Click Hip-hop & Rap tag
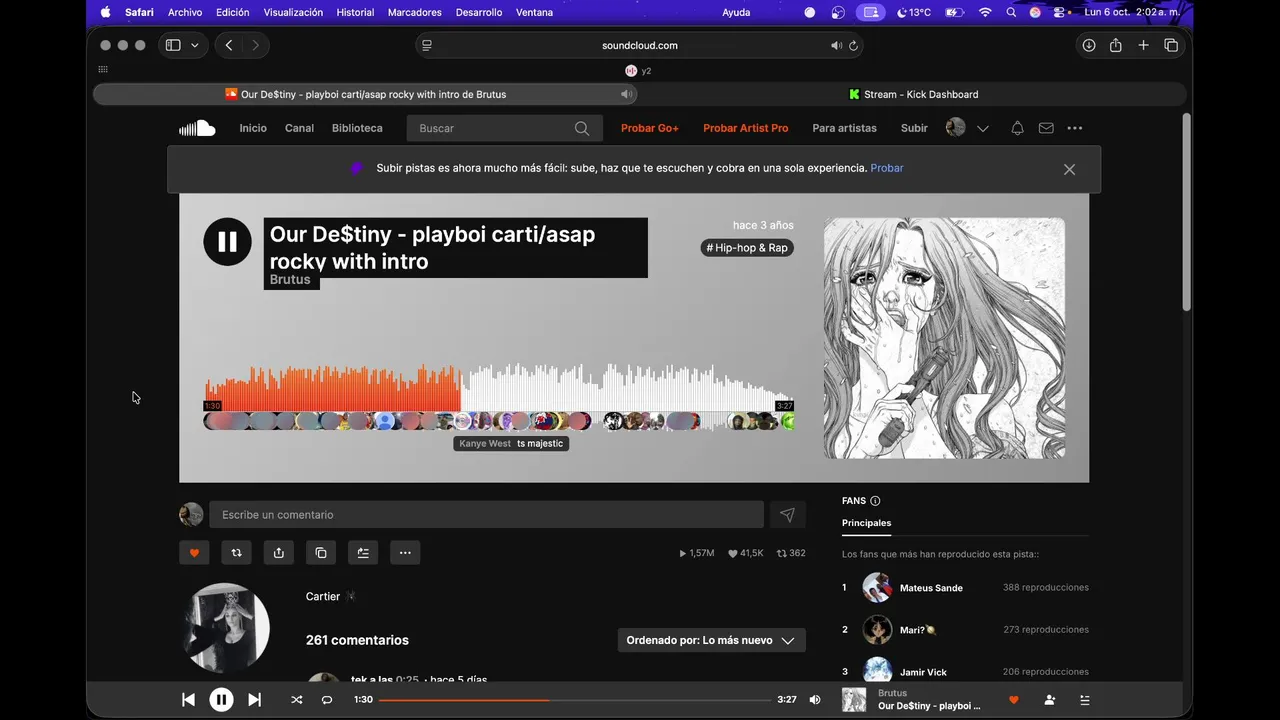The width and height of the screenshot is (1280, 720). point(747,248)
